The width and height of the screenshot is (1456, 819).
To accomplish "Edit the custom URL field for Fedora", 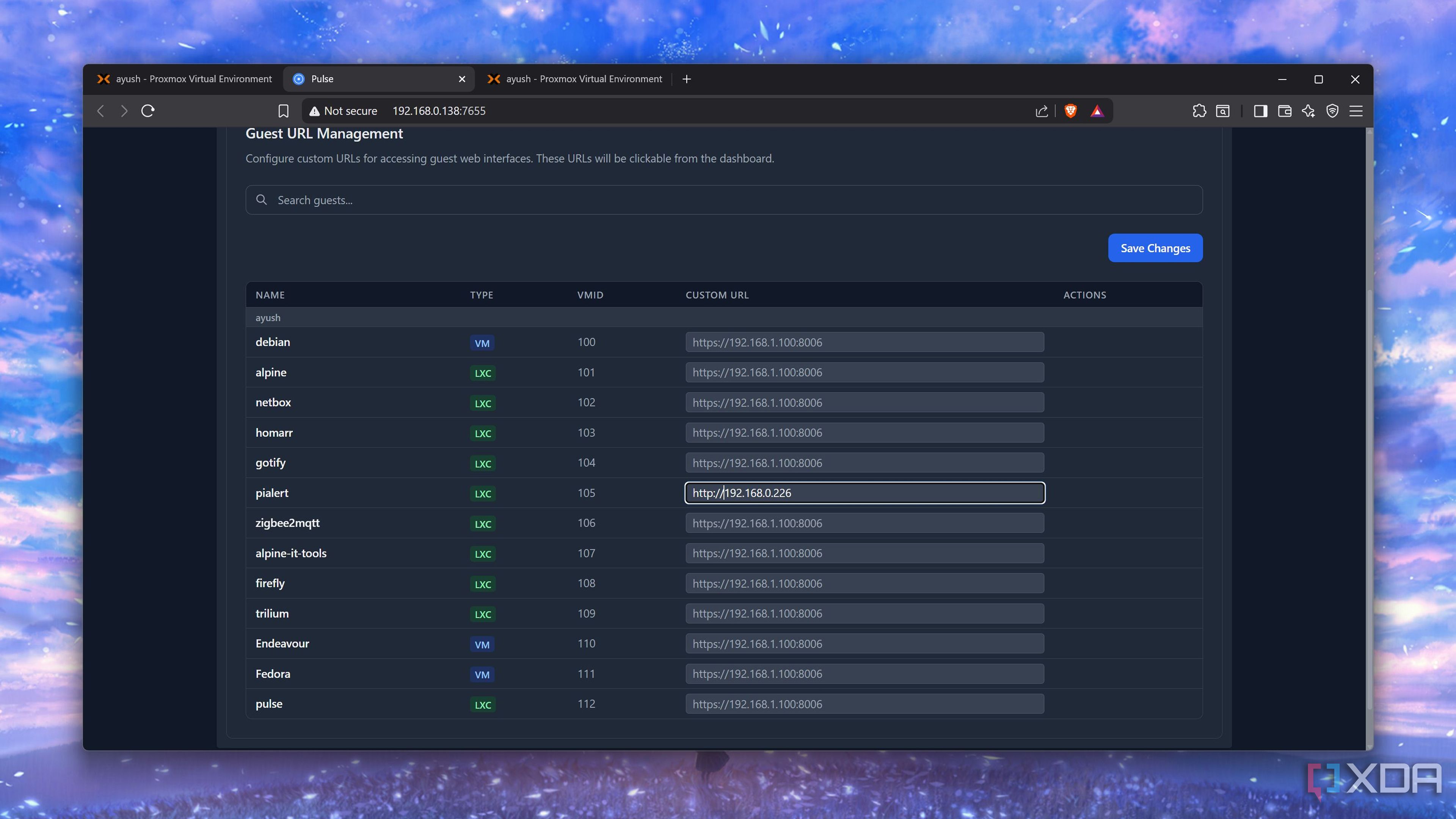I will tap(864, 674).
